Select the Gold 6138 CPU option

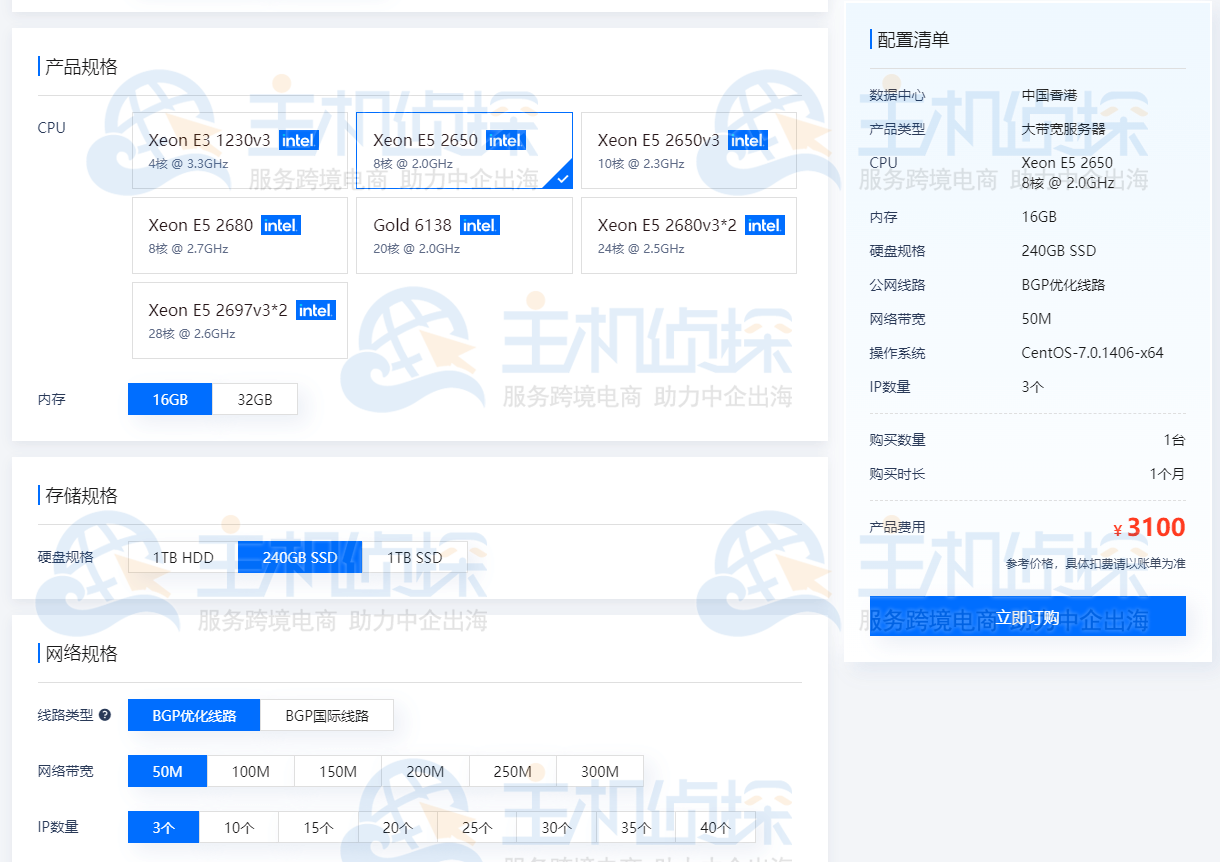(463, 235)
